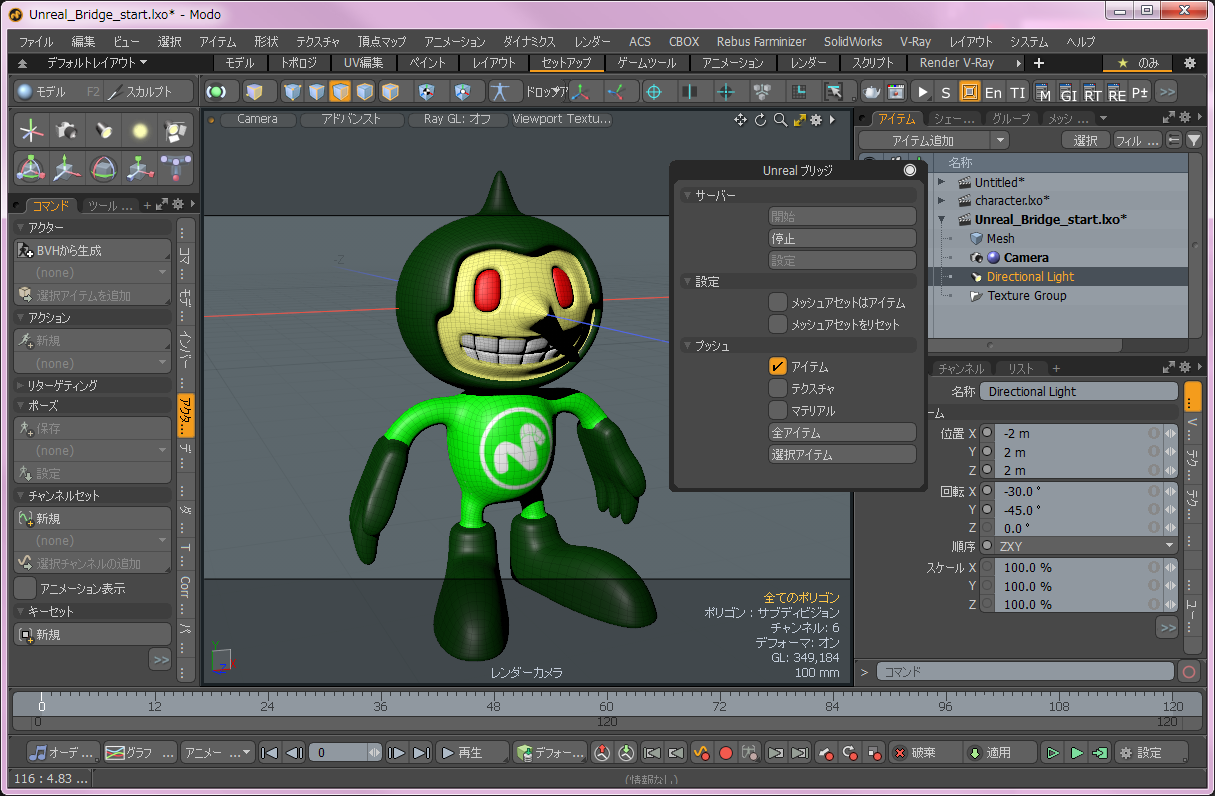The image size is (1215, 796).
Task: Click the magnifier zoom icon in the viewport
Action: pos(779,120)
